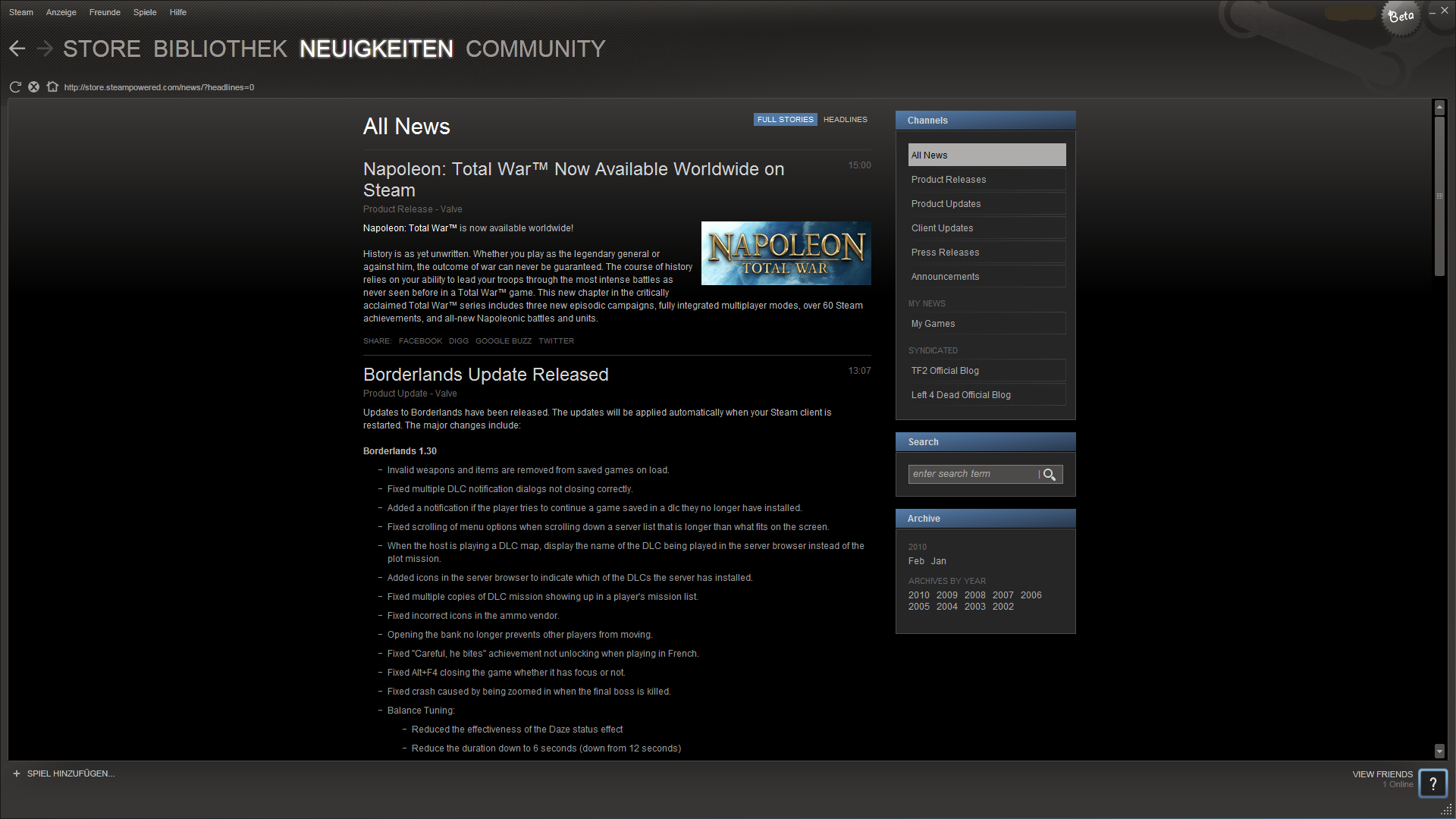Open the TF2 Official Blog
This screenshot has width=1456, height=819.
(x=987, y=371)
